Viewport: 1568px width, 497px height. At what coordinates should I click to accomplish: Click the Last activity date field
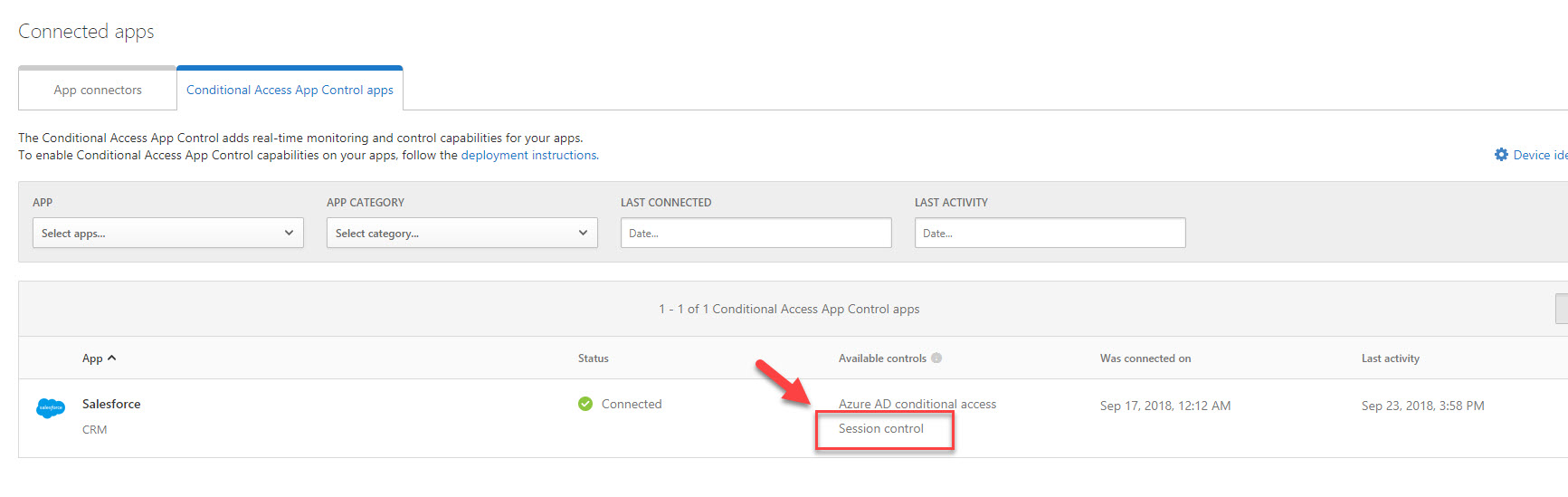pyautogui.click(x=1050, y=233)
